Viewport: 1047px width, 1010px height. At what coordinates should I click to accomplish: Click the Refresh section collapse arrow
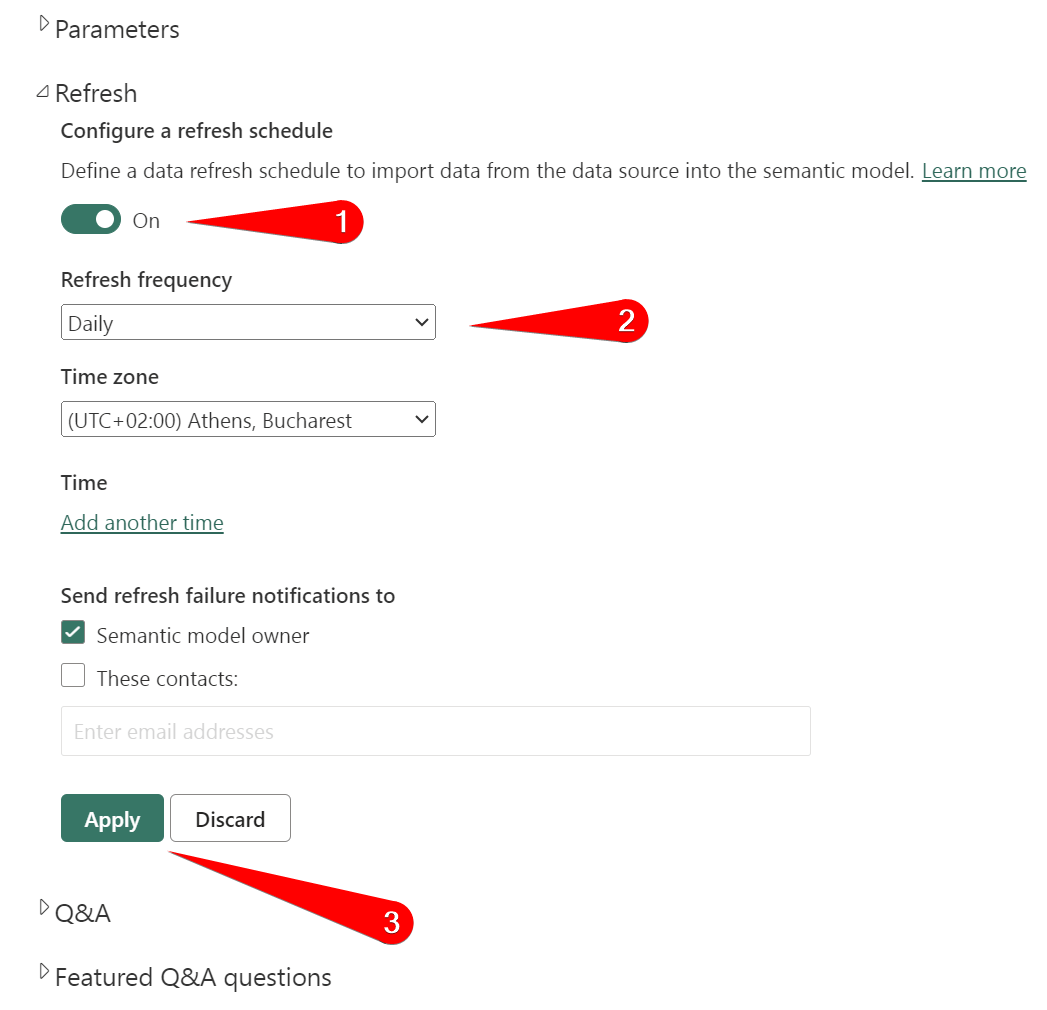(x=41, y=89)
